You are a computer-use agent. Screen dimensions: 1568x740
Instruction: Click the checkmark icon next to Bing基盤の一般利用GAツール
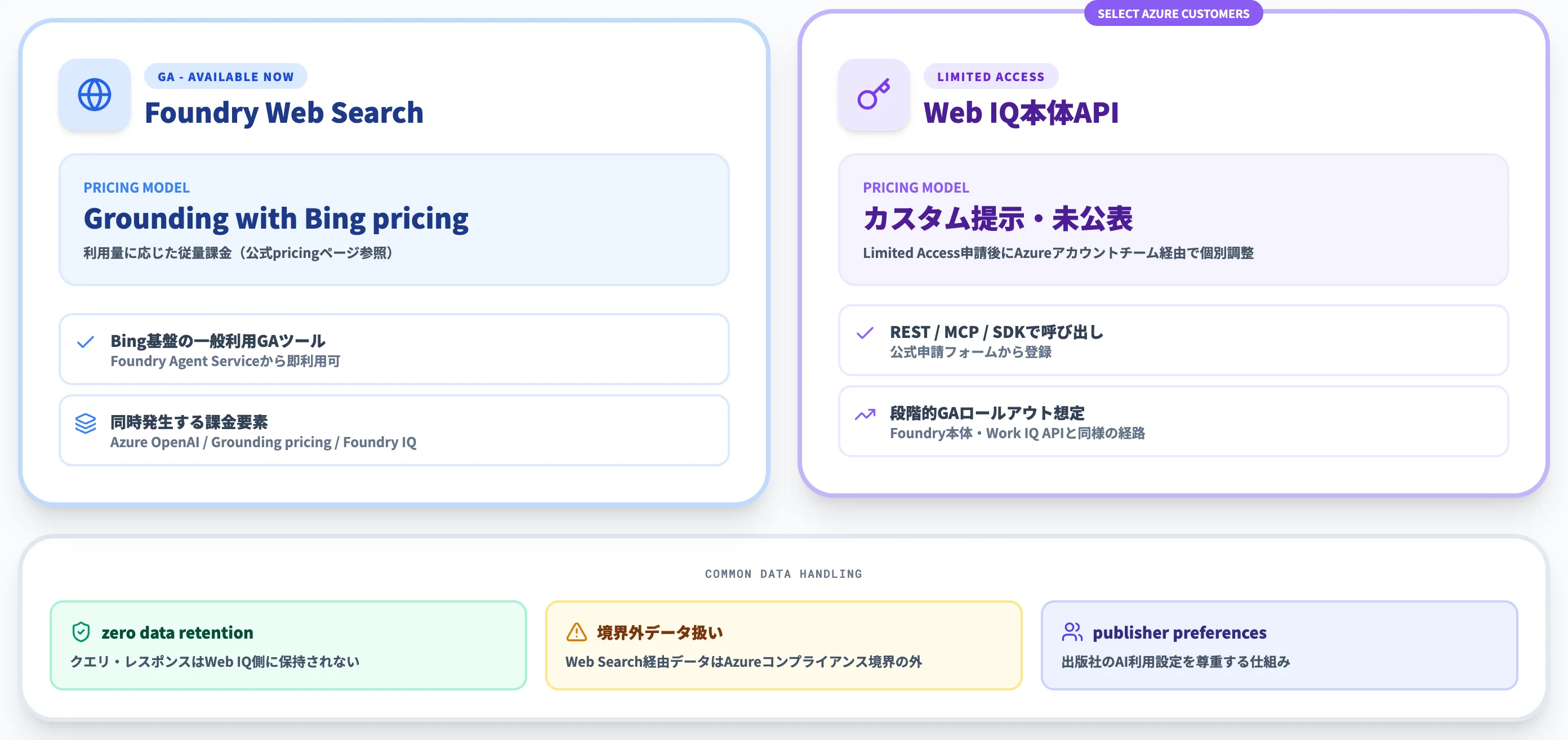(86, 341)
